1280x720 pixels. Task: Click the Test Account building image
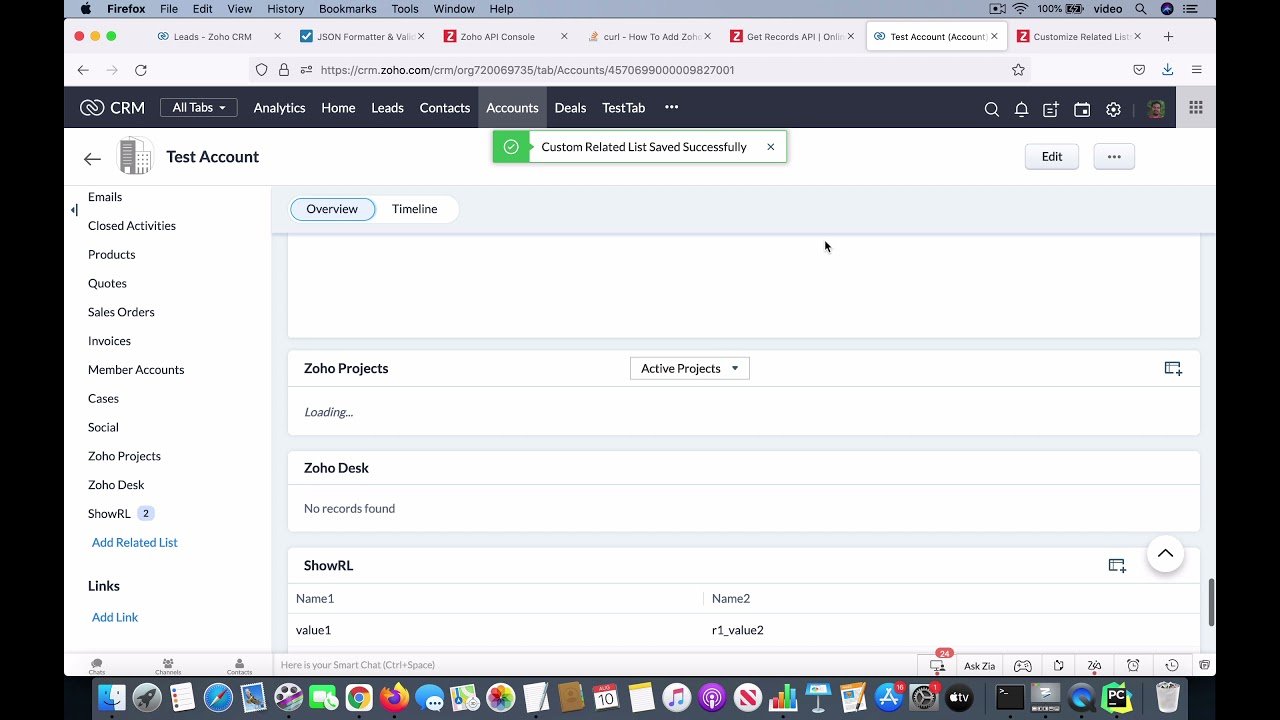pyautogui.click(x=135, y=156)
